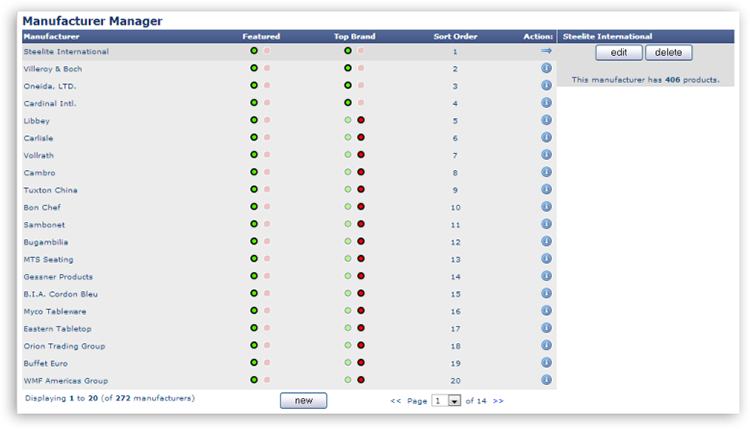Open Buffet Euro info icon
The width and height of the screenshot is (750, 429).
pyautogui.click(x=546, y=363)
